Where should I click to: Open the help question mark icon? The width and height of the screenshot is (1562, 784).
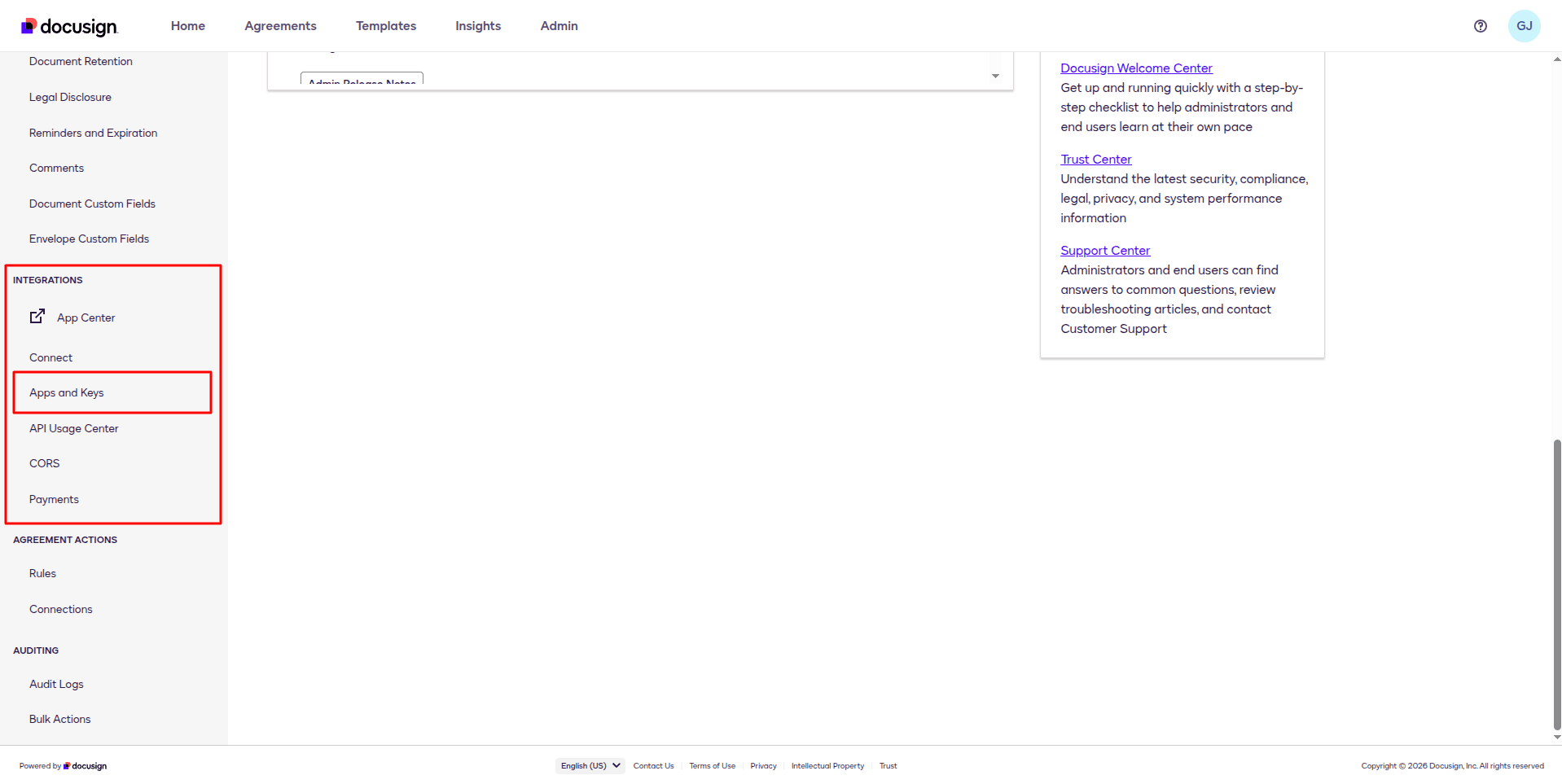coord(1481,26)
